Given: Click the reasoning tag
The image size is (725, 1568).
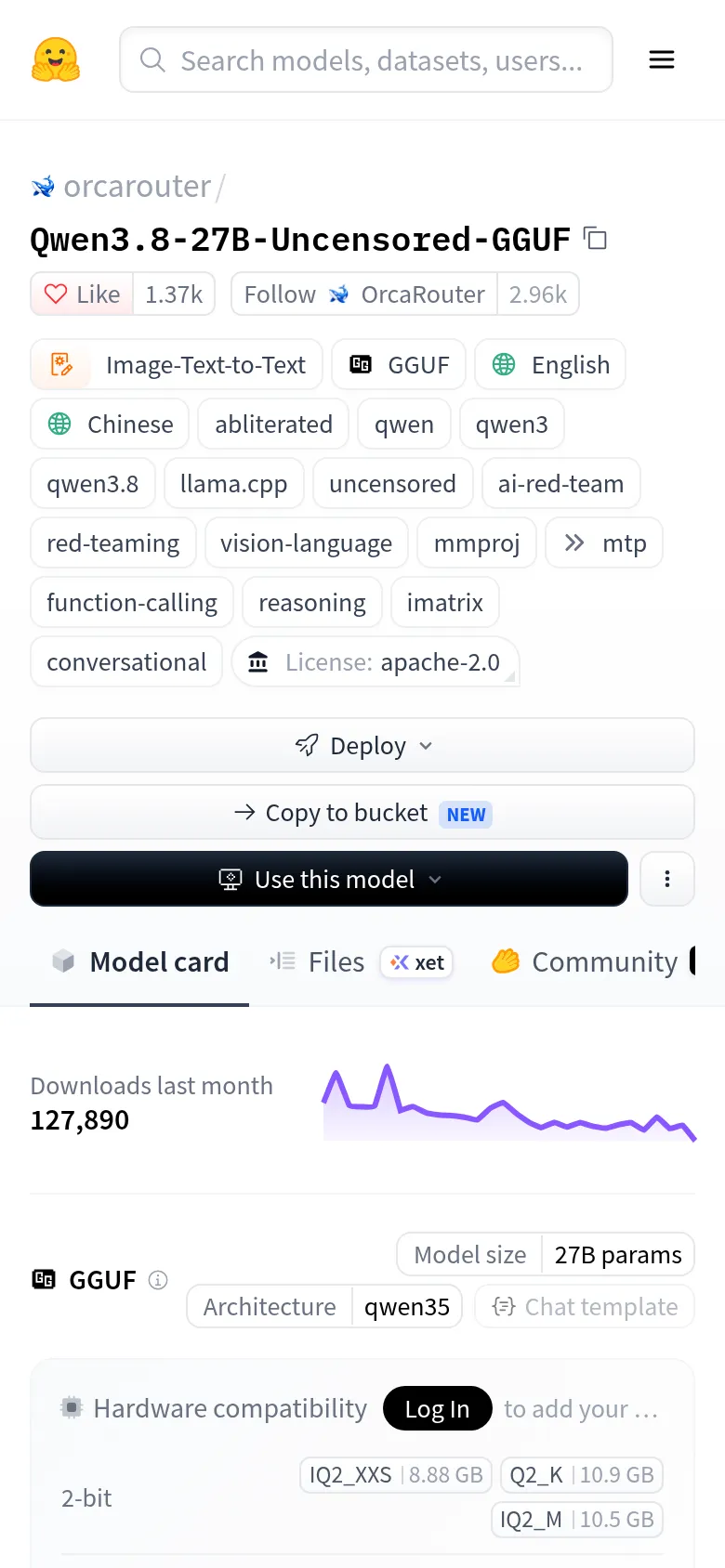Looking at the screenshot, I should coord(312,603).
